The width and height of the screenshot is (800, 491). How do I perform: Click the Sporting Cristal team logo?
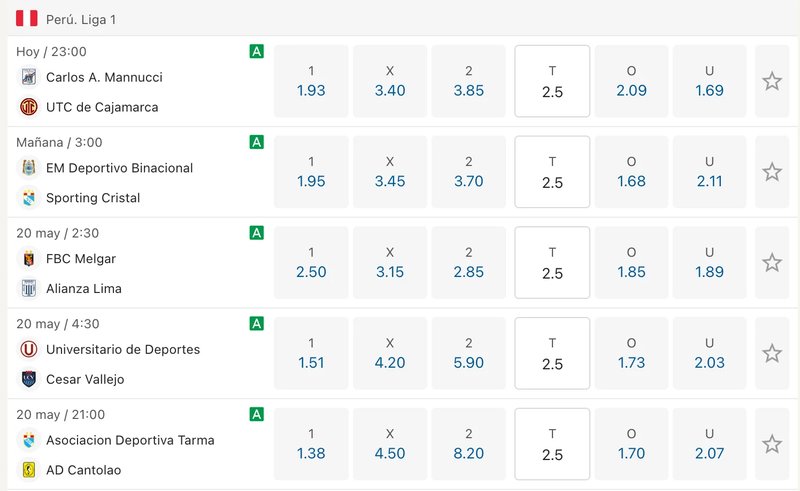pos(28,198)
